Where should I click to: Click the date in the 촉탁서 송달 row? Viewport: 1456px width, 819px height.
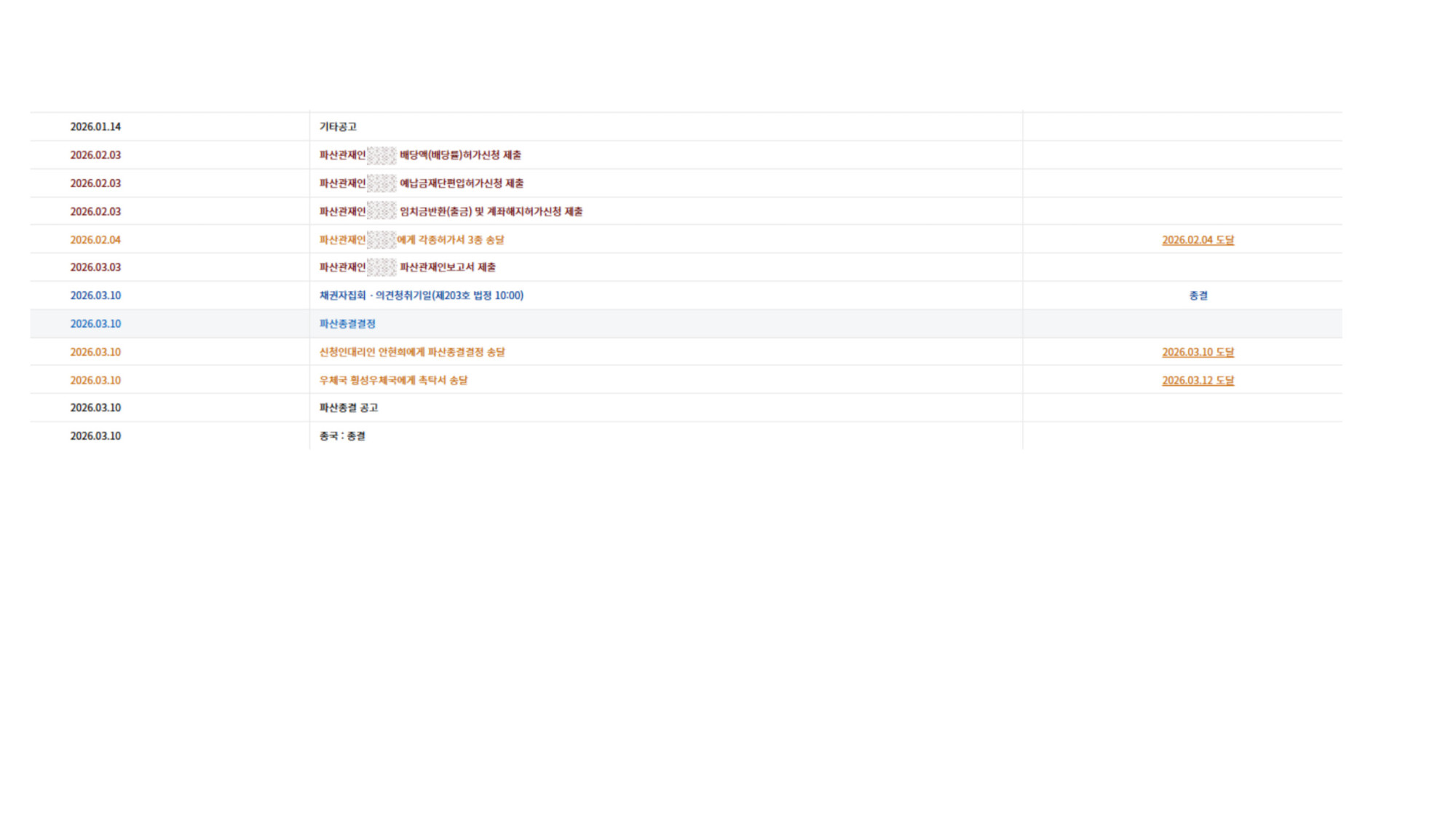coord(95,380)
